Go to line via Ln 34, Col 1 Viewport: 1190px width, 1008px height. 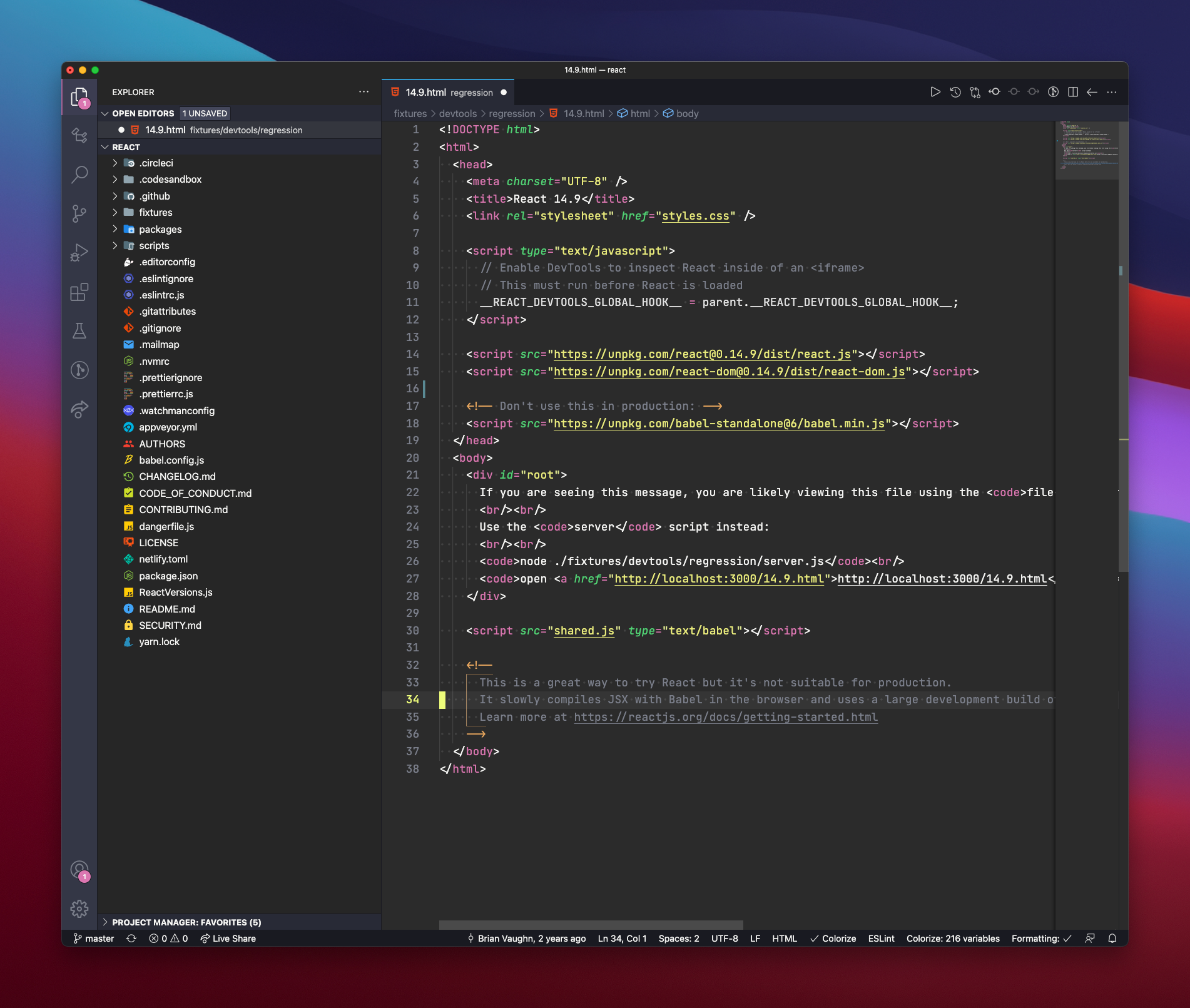pyautogui.click(x=622, y=939)
